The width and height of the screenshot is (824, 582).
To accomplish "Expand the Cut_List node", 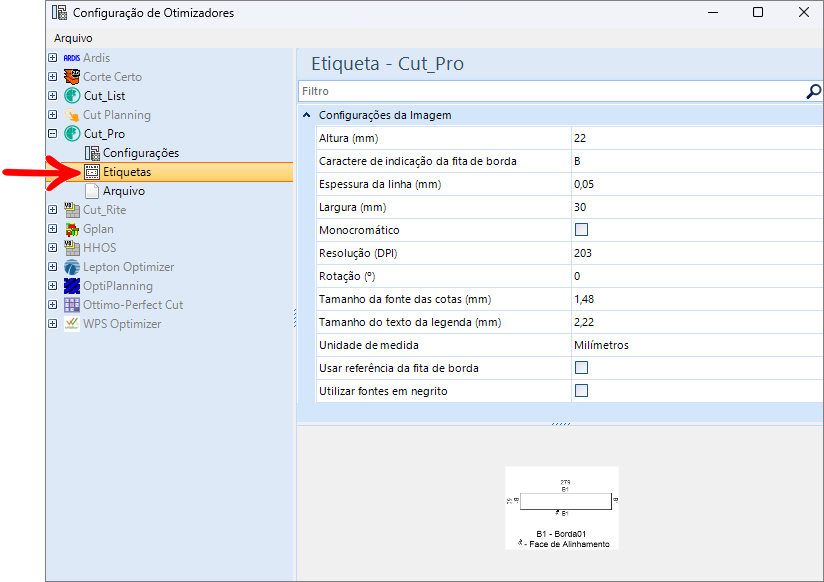I will click(x=53, y=96).
